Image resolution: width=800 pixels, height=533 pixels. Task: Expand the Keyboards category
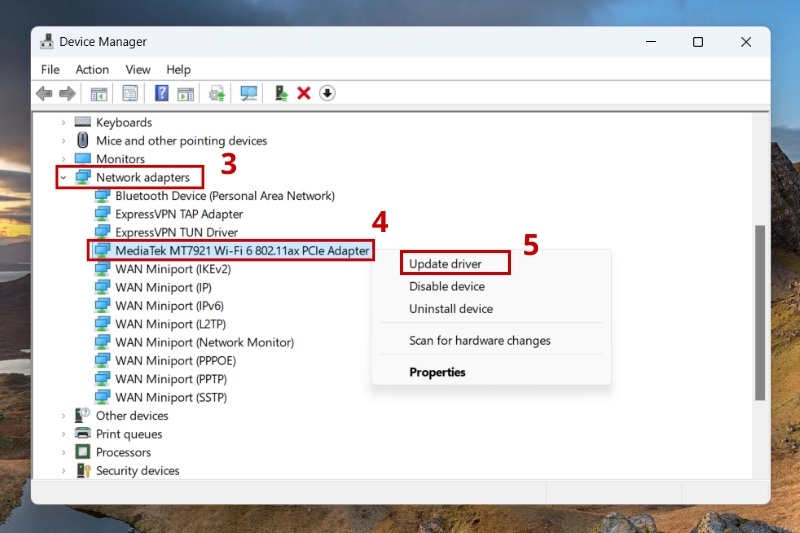(63, 122)
